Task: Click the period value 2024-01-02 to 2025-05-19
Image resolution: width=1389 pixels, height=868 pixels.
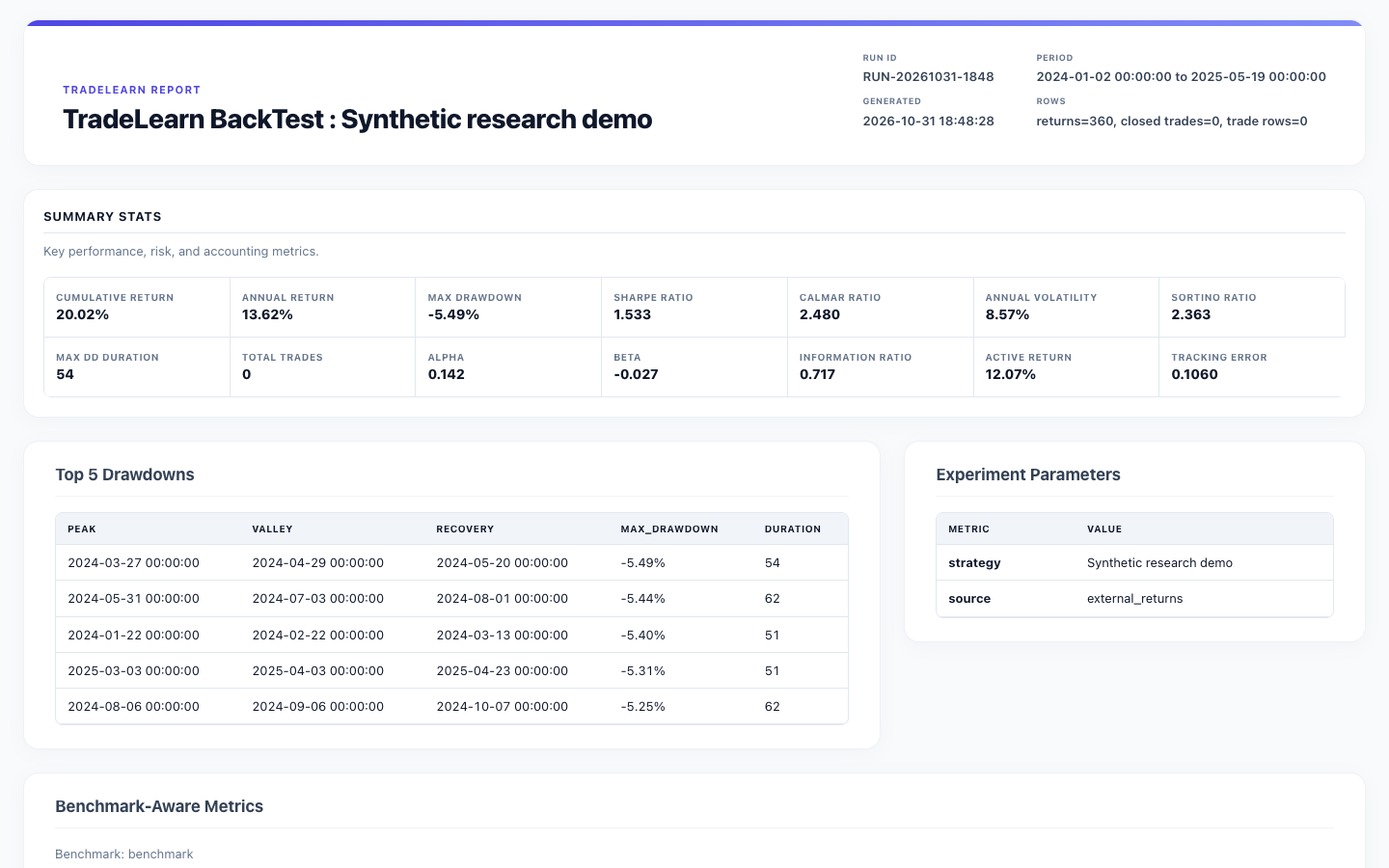Action: 1181,77
